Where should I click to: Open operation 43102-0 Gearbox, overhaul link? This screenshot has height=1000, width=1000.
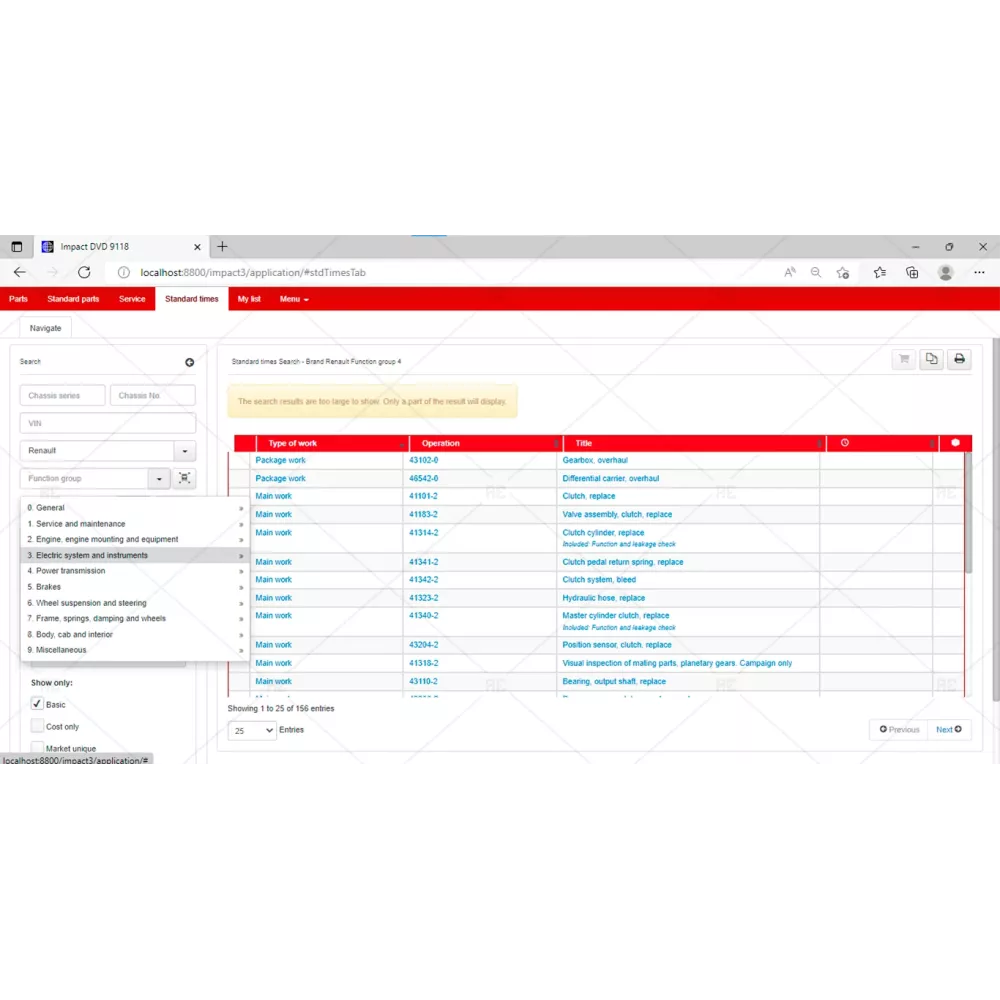tap(423, 460)
